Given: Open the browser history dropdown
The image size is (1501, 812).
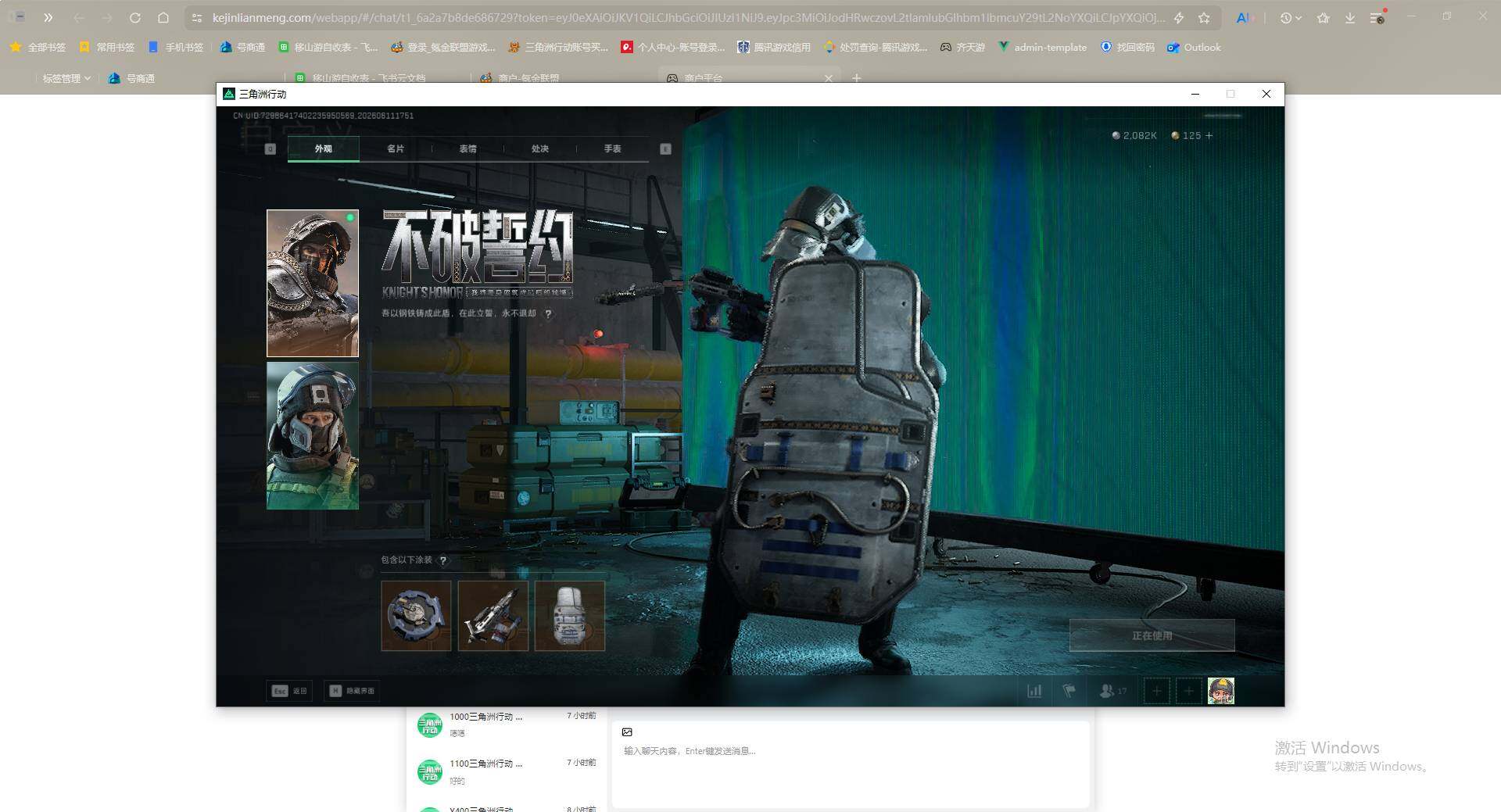Looking at the screenshot, I should (1291, 17).
